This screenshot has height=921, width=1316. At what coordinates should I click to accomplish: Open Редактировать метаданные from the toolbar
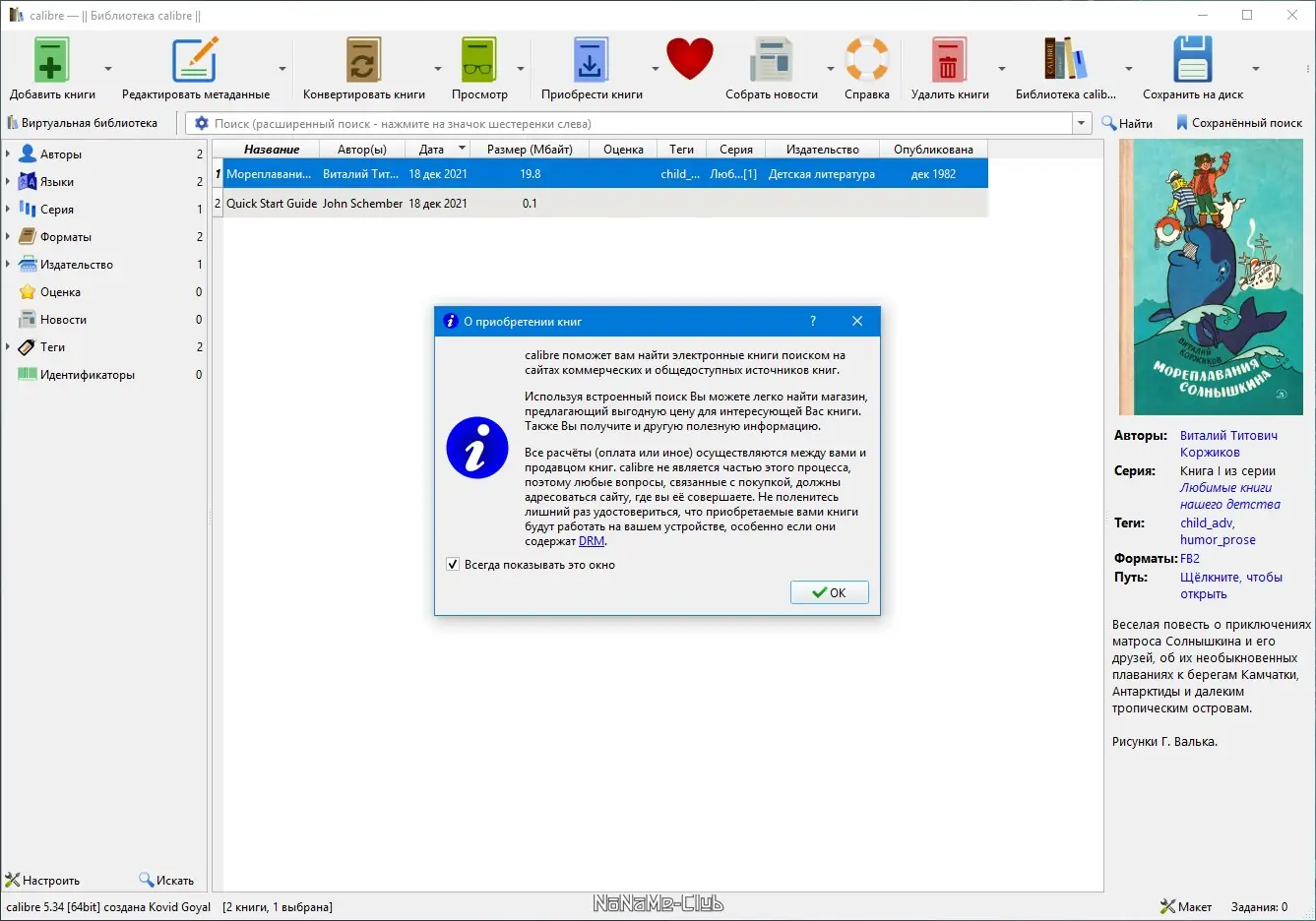point(195,60)
